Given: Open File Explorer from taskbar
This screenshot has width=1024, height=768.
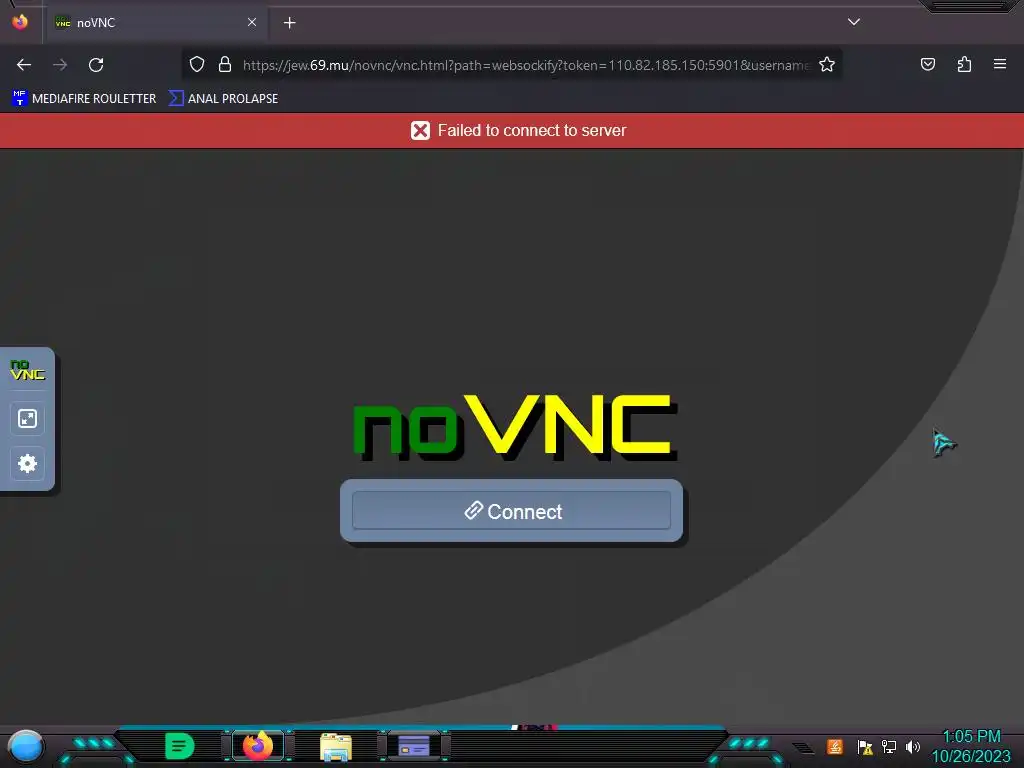Looking at the screenshot, I should [336, 746].
